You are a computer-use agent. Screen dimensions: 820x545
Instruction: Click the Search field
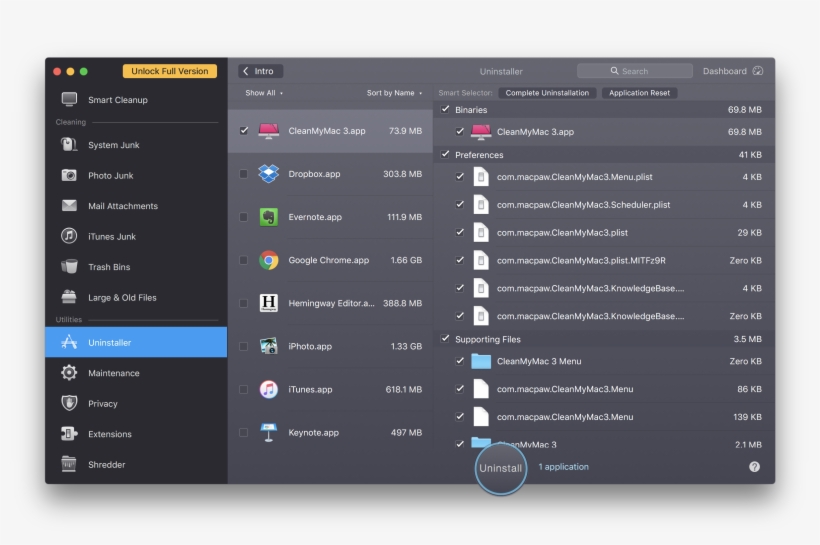pyautogui.click(x=634, y=71)
